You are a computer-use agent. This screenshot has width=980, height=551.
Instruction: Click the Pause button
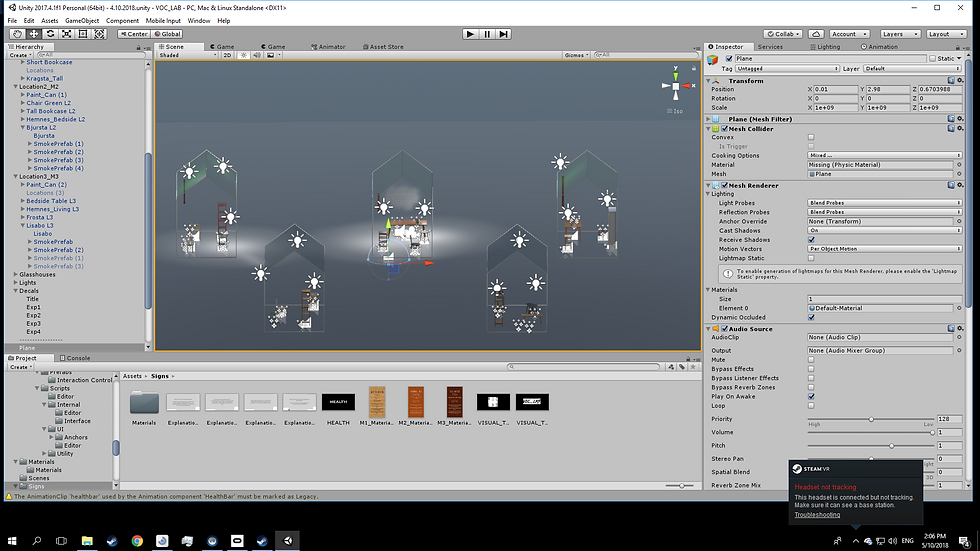pyautogui.click(x=487, y=34)
